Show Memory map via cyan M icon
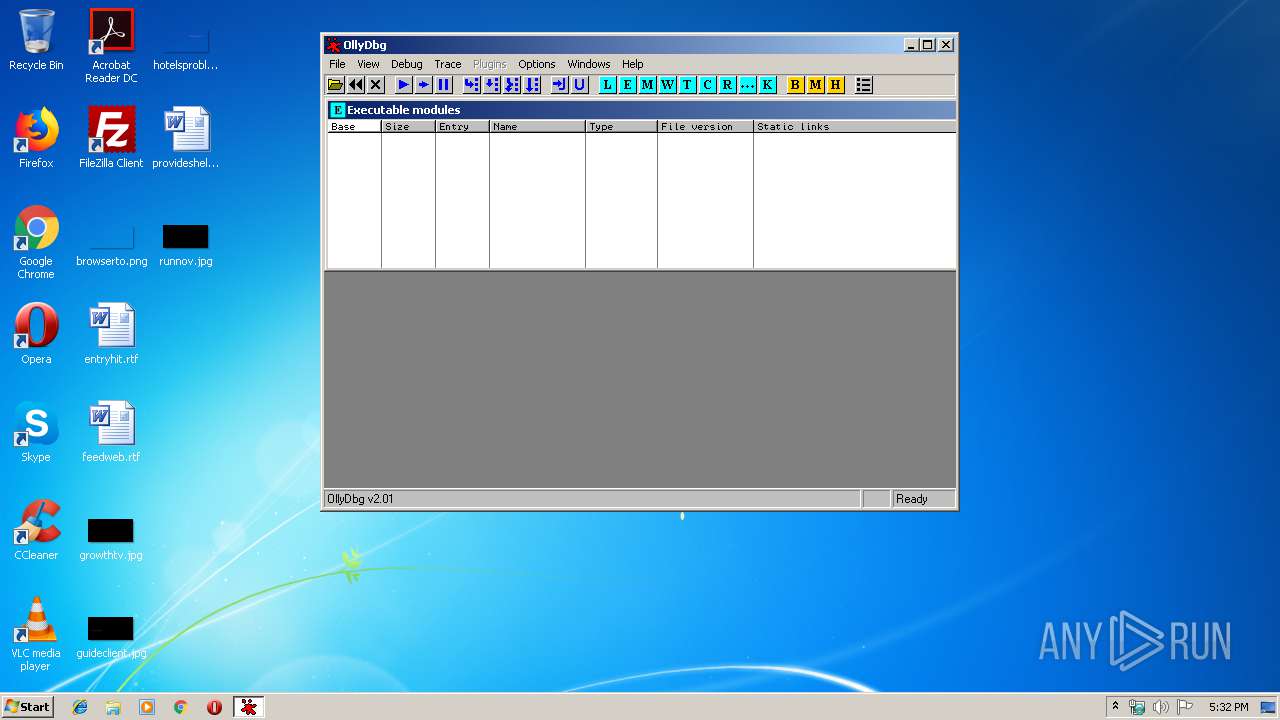 tap(647, 85)
